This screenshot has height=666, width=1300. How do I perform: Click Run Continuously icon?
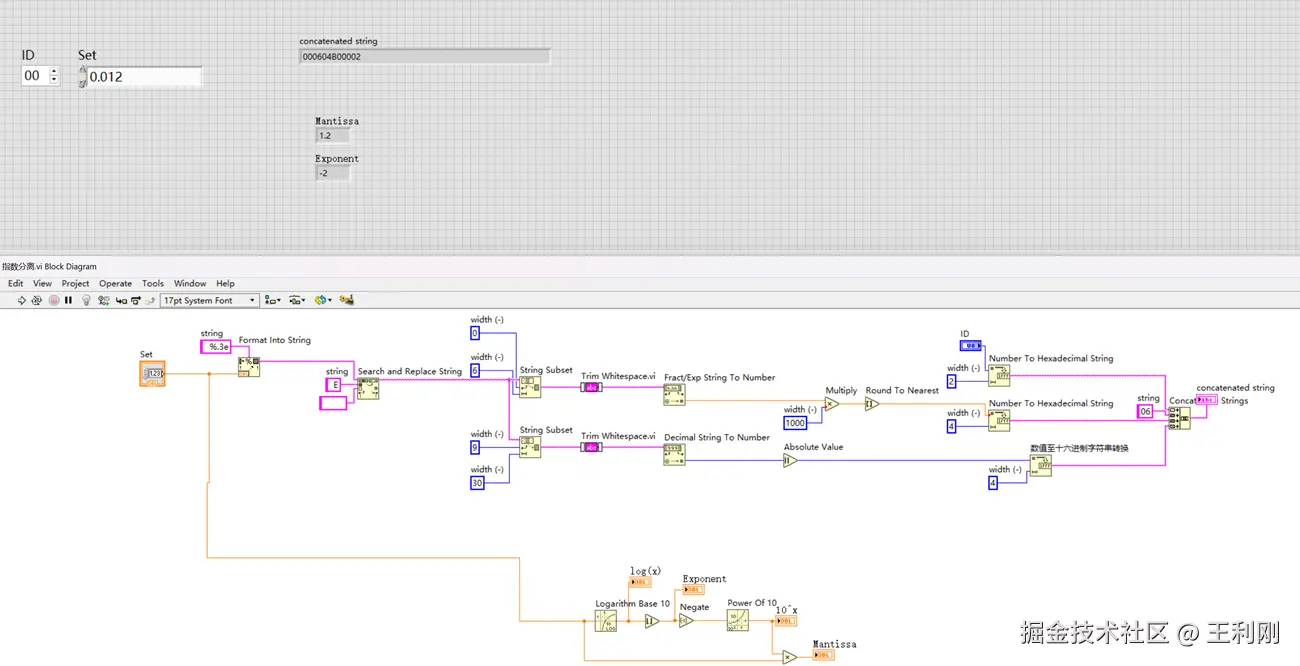tap(36, 300)
